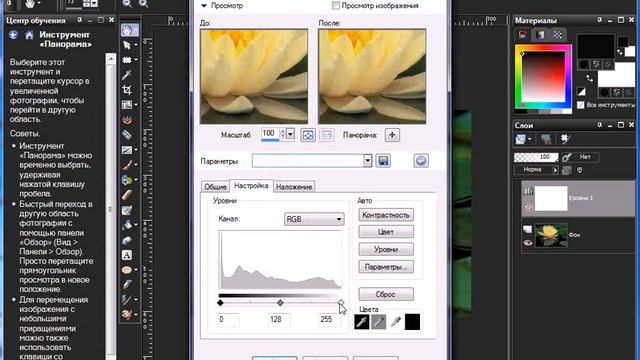Select the Pan hand tool
640x360 pixels.
click(127, 30)
